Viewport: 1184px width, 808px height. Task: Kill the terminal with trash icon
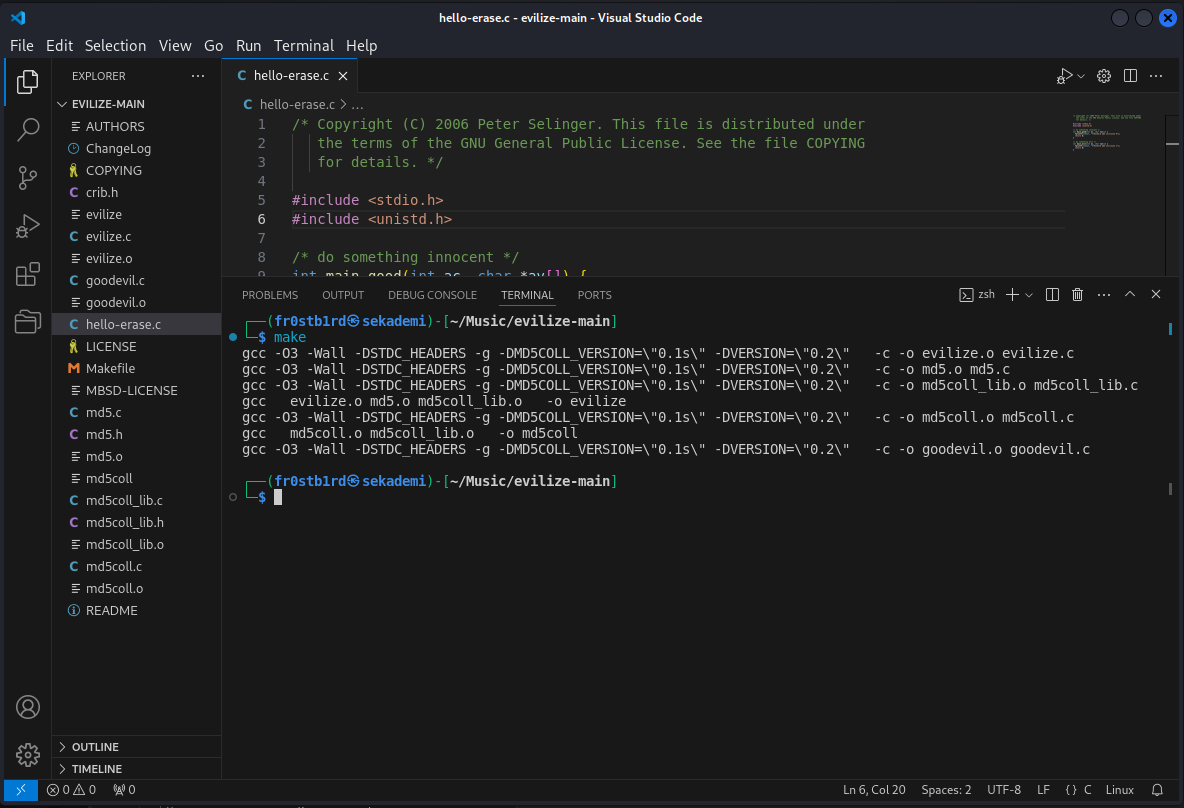click(x=1077, y=295)
